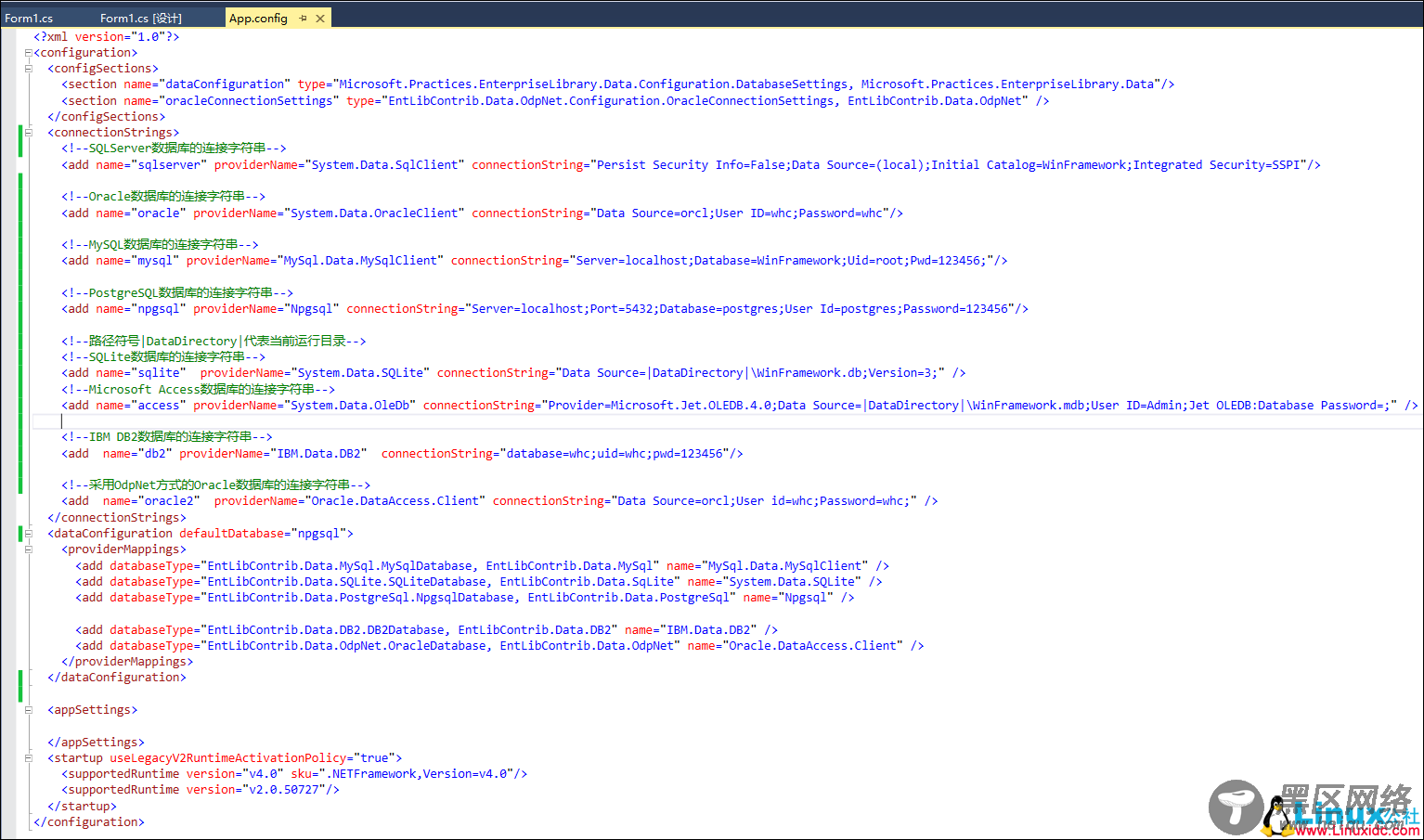This screenshot has height=840, width=1424.
Task: Collapse the <providerMappings> block
Action: (28, 549)
